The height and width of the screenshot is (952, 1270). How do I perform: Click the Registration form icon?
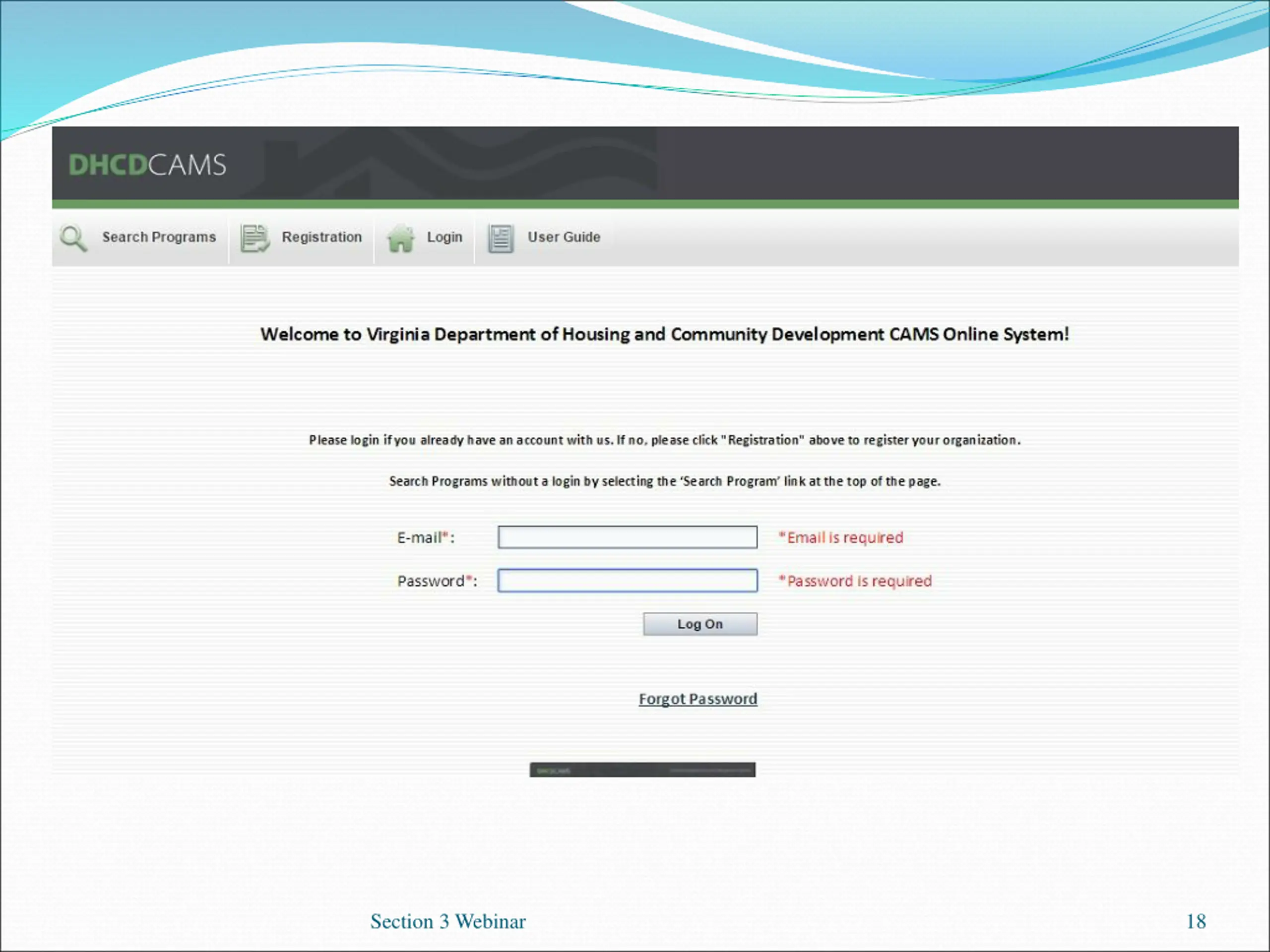pyautogui.click(x=254, y=238)
